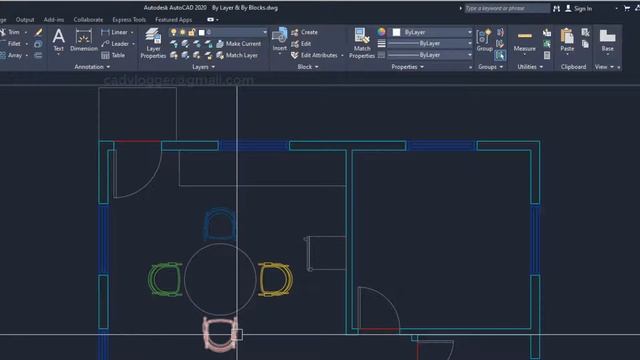Open the Leader dropdown arrow
This screenshot has height=360, width=640.
click(133, 44)
